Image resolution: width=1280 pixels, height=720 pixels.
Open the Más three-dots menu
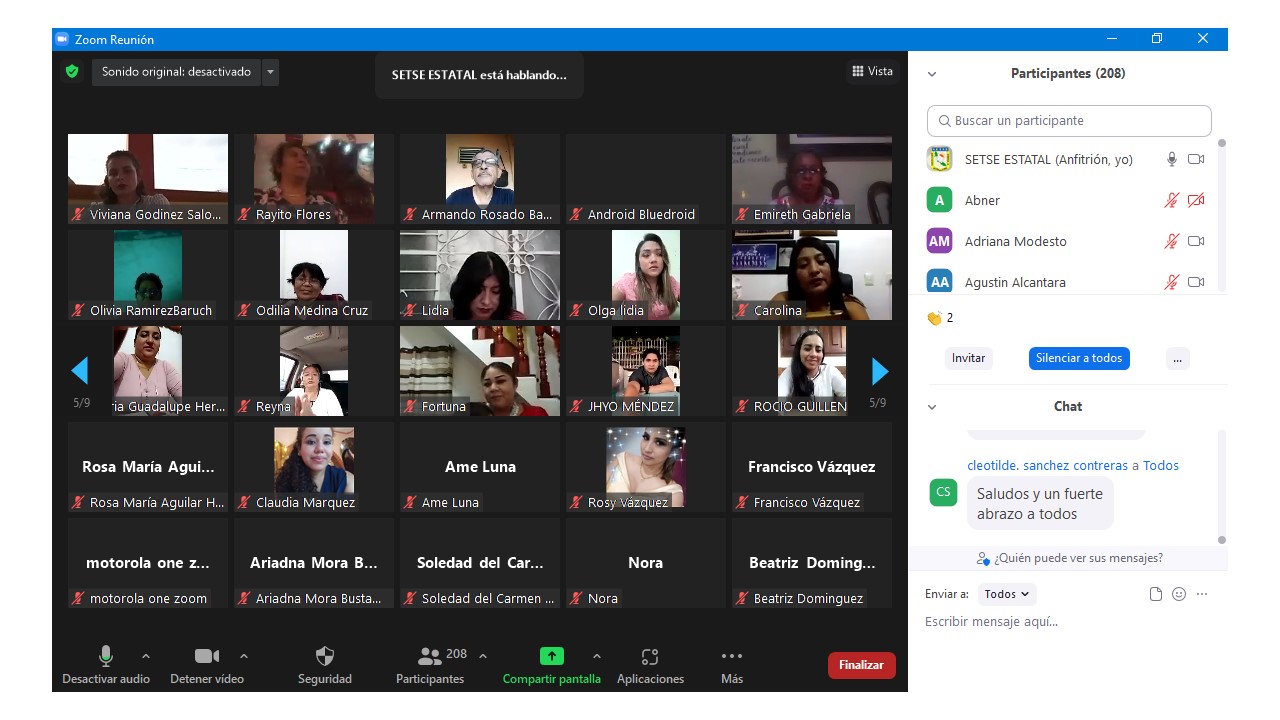[x=732, y=666]
